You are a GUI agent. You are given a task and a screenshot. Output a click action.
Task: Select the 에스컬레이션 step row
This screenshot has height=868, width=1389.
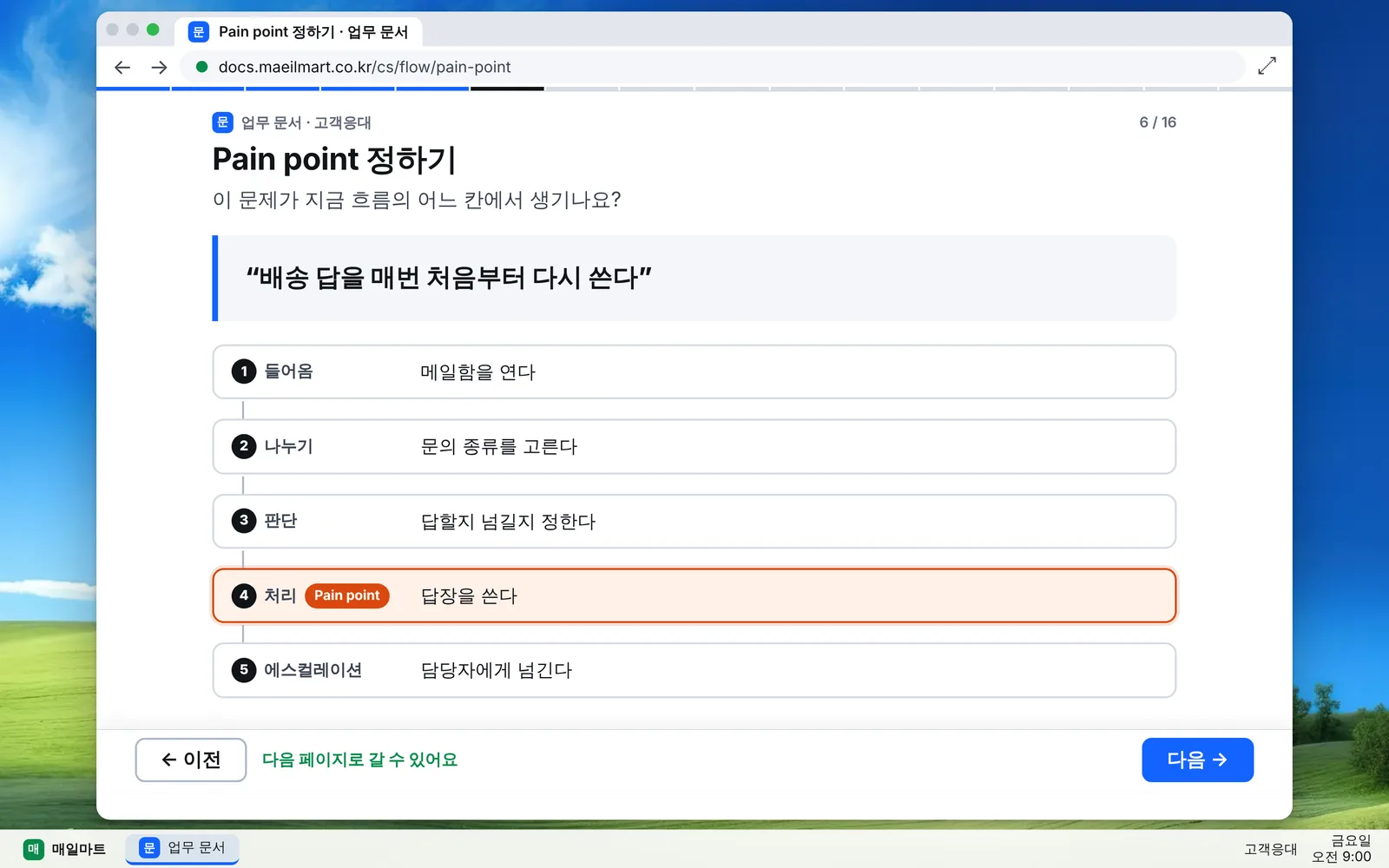(x=694, y=670)
